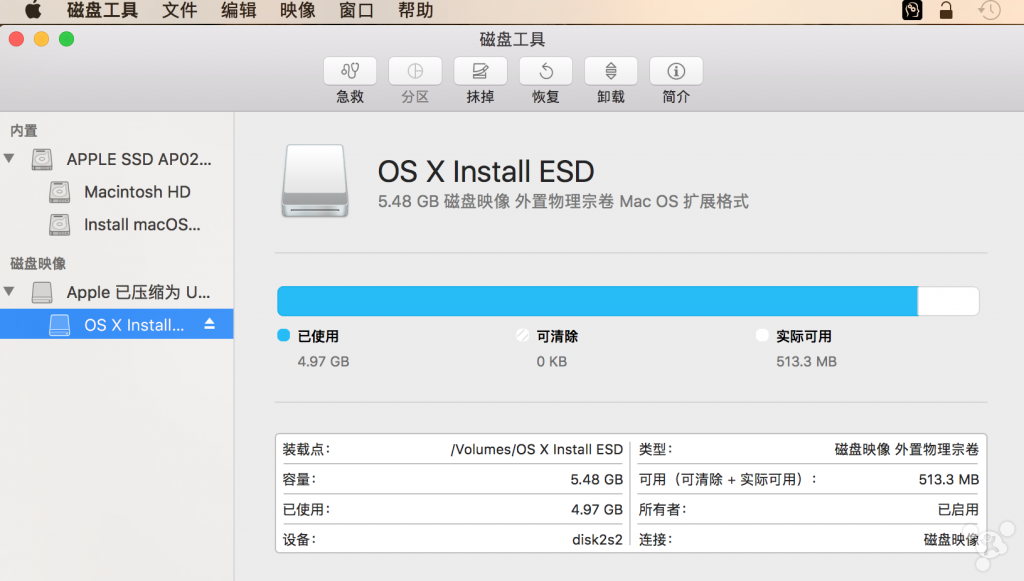Open Time Machine menu bar icon

click(989, 10)
